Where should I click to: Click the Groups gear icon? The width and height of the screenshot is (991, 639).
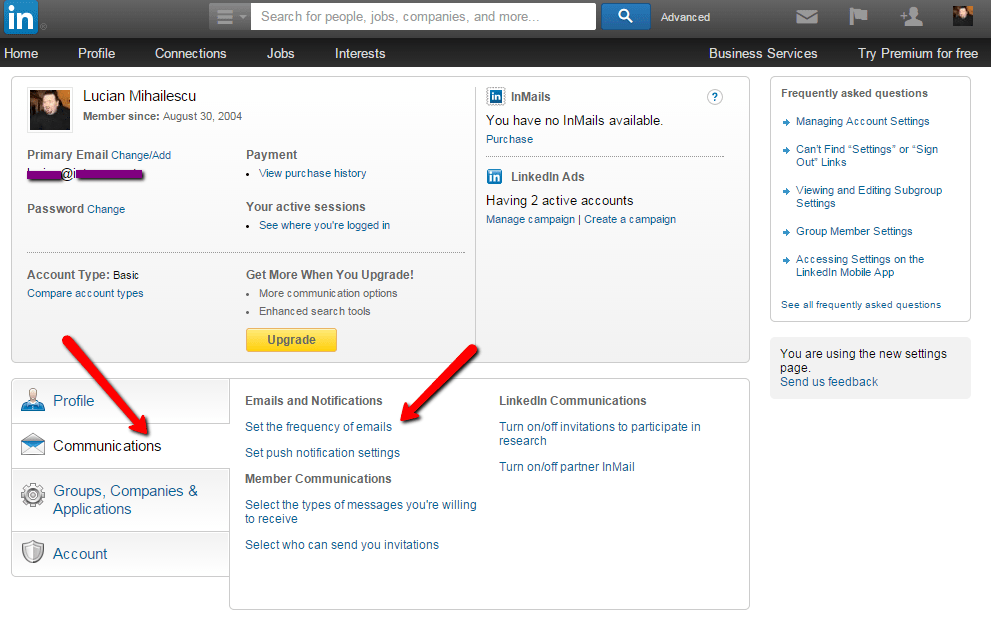pyautogui.click(x=33, y=495)
